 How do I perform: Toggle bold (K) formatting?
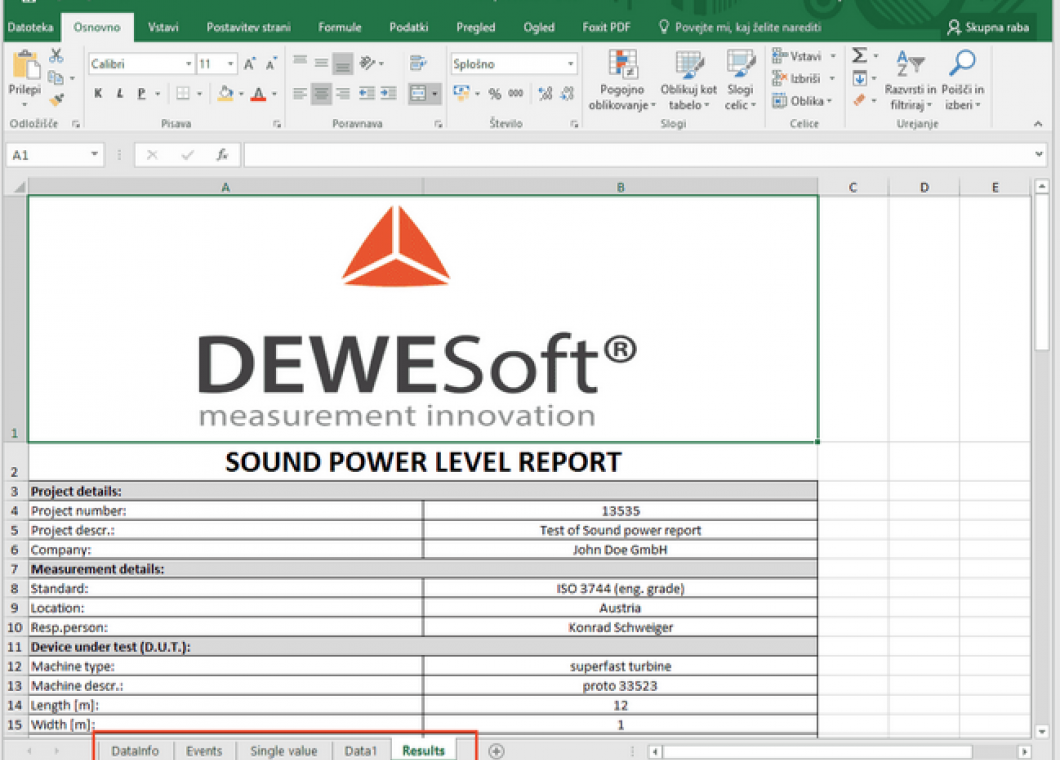(99, 93)
